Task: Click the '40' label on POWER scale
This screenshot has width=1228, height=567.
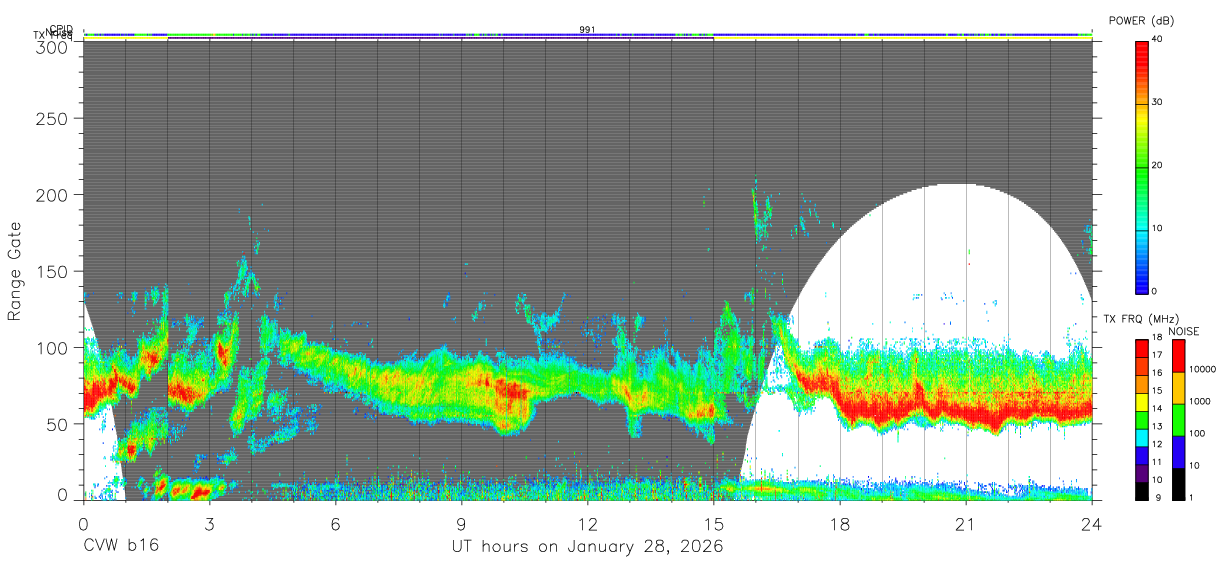Action: 1159,39
